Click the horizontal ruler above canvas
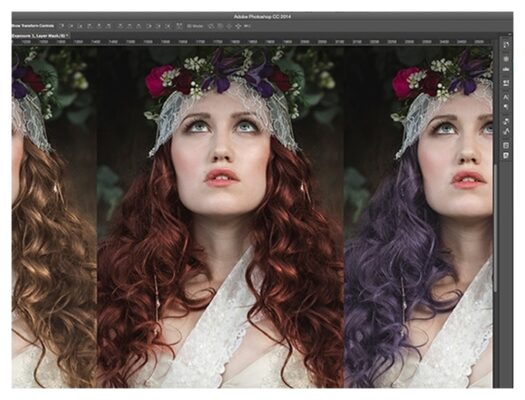The width and height of the screenshot is (525, 400). 252,42
